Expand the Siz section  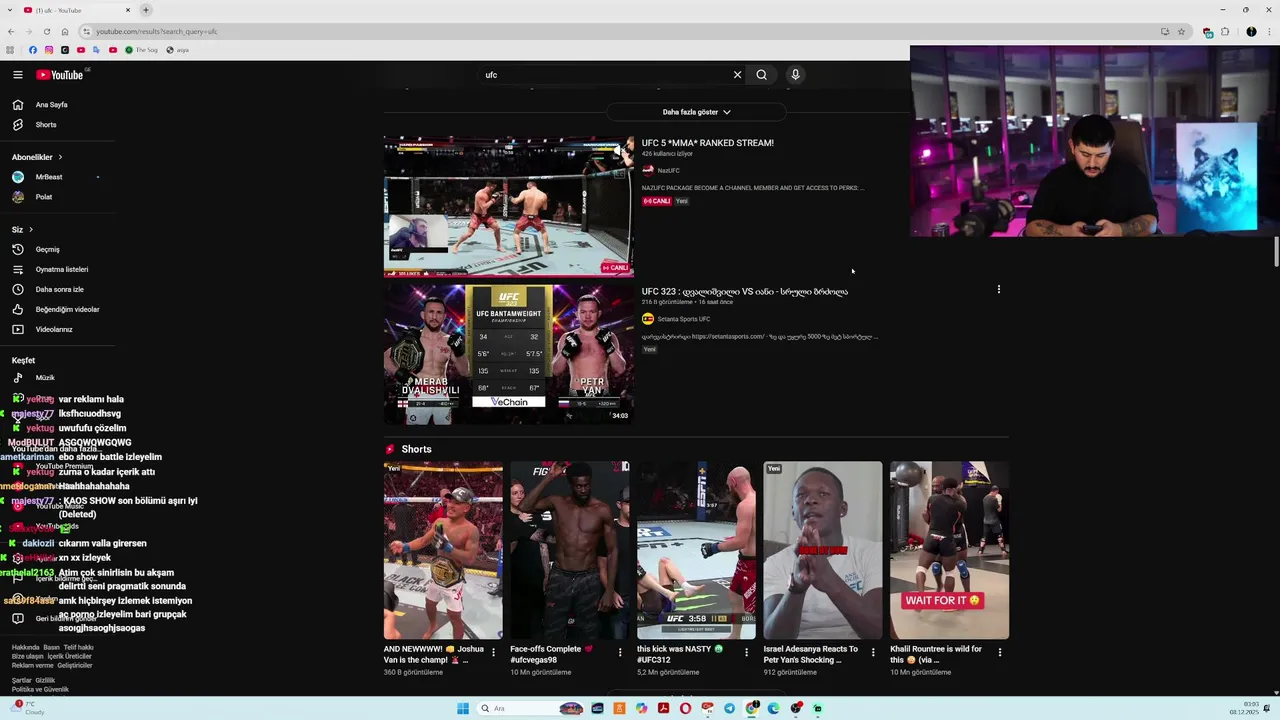pos(22,230)
